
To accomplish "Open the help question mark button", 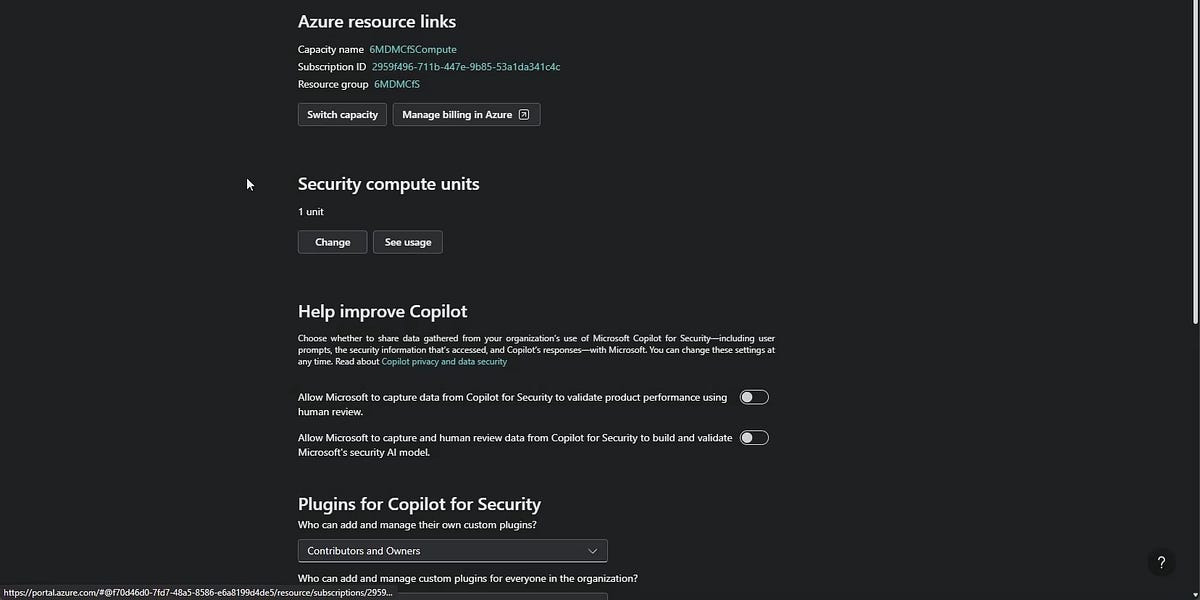I will (1161, 563).
